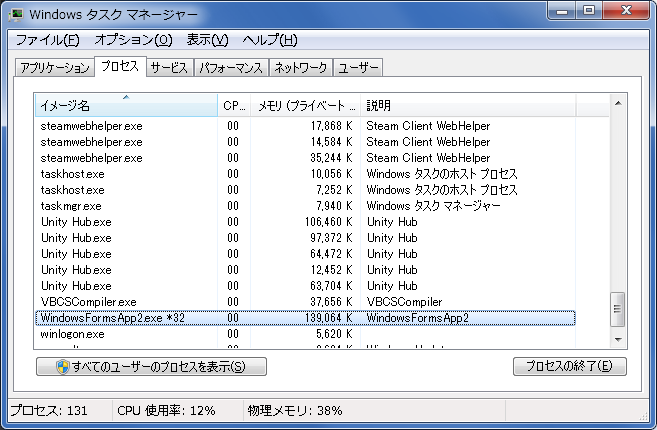Select taskhost.exe row with 7,252 K
This screenshot has width=657, height=430.
tap(305, 190)
